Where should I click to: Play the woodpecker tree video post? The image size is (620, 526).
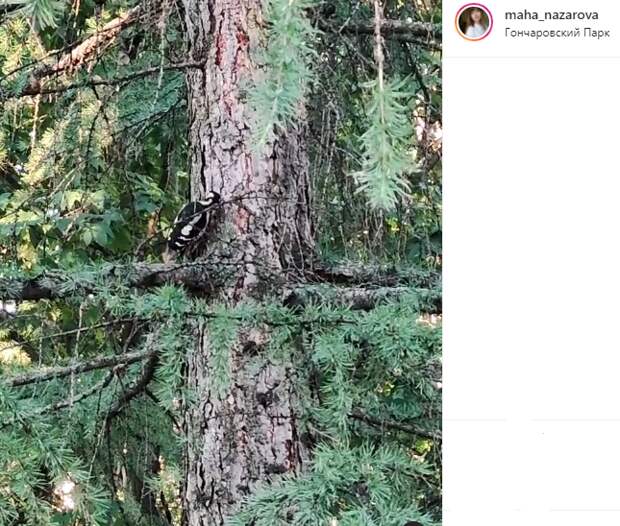(x=221, y=263)
